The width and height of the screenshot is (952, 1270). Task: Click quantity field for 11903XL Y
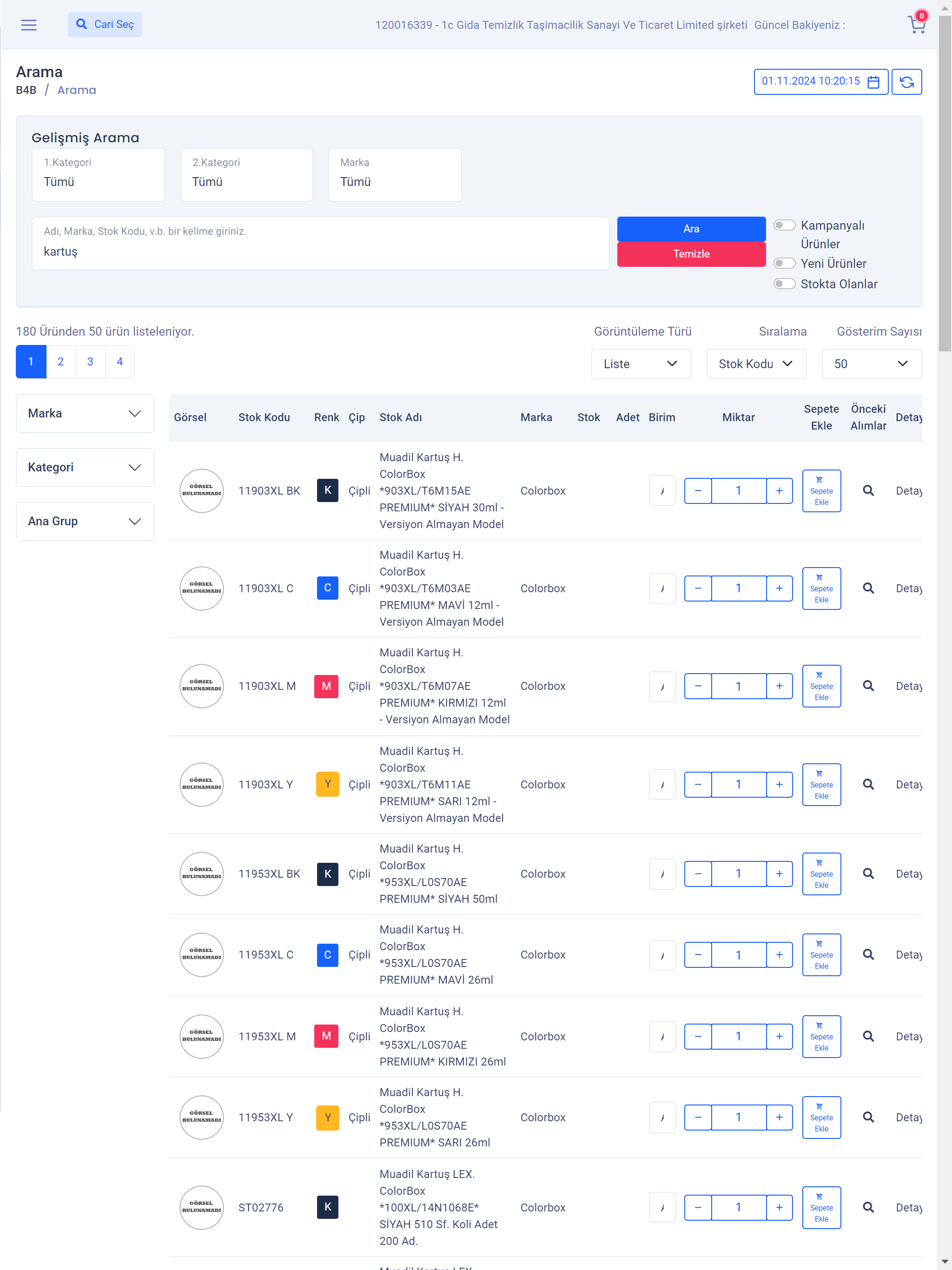pyautogui.click(x=738, y=784)
